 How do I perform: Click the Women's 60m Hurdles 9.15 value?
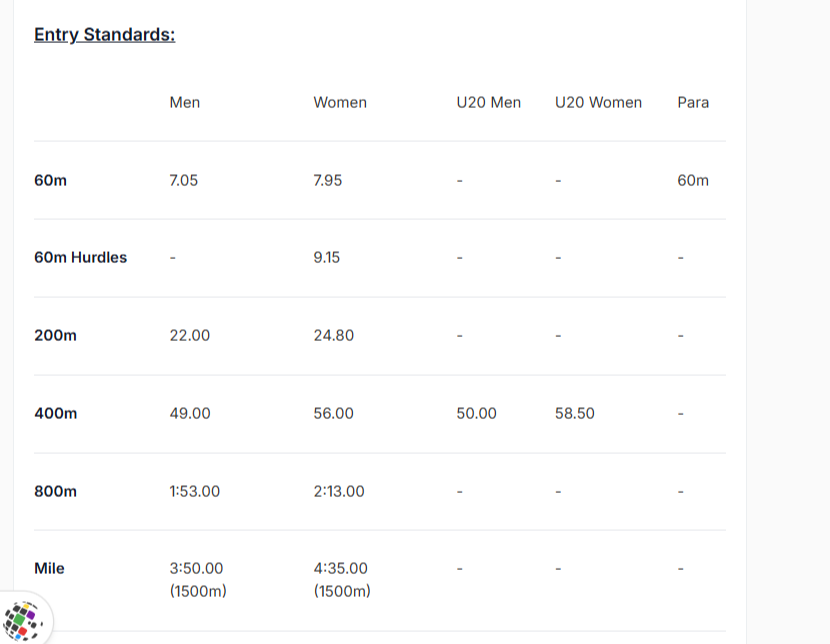click(326, 257)
